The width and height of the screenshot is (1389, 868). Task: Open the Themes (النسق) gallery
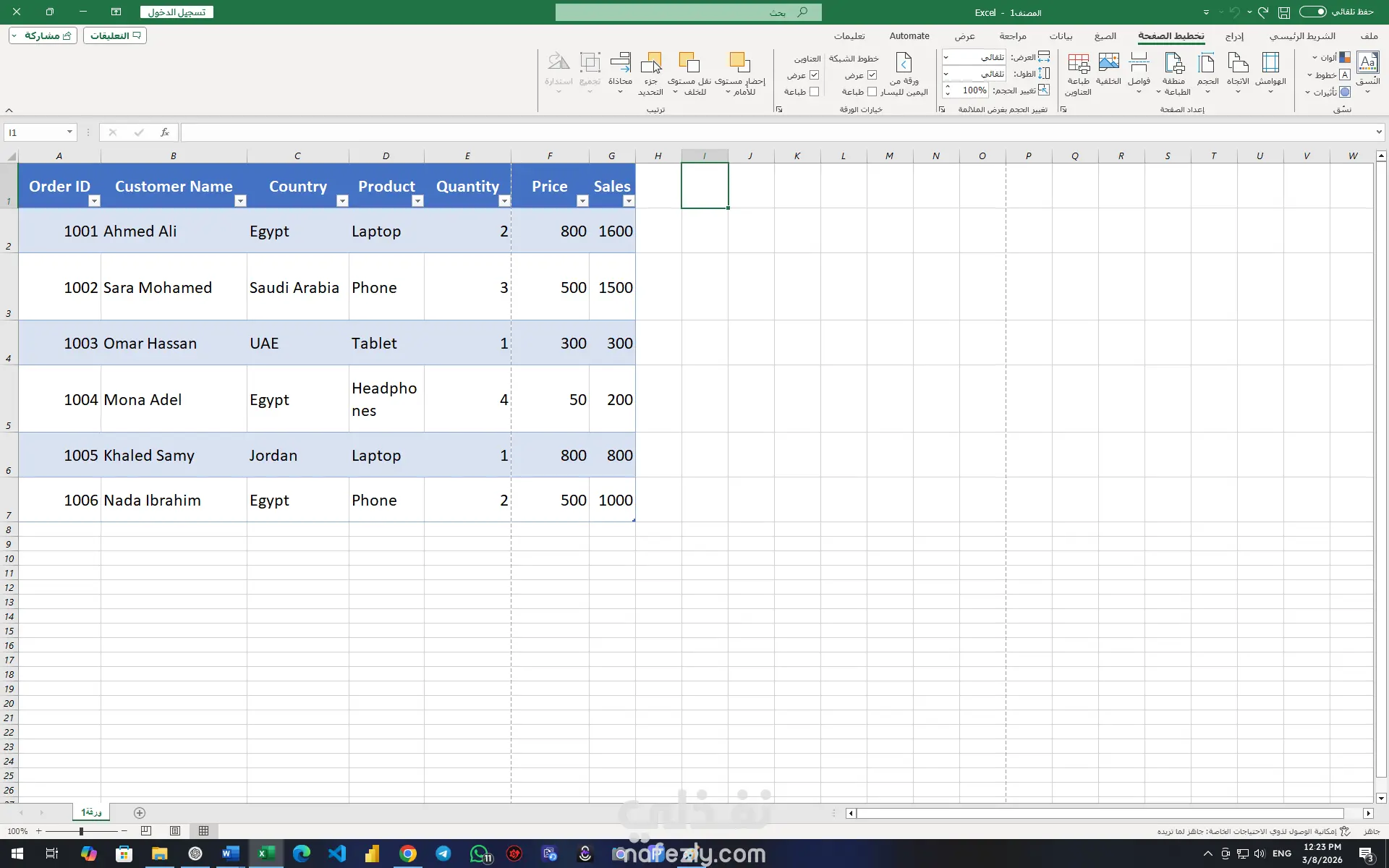tap(1367, 64)
